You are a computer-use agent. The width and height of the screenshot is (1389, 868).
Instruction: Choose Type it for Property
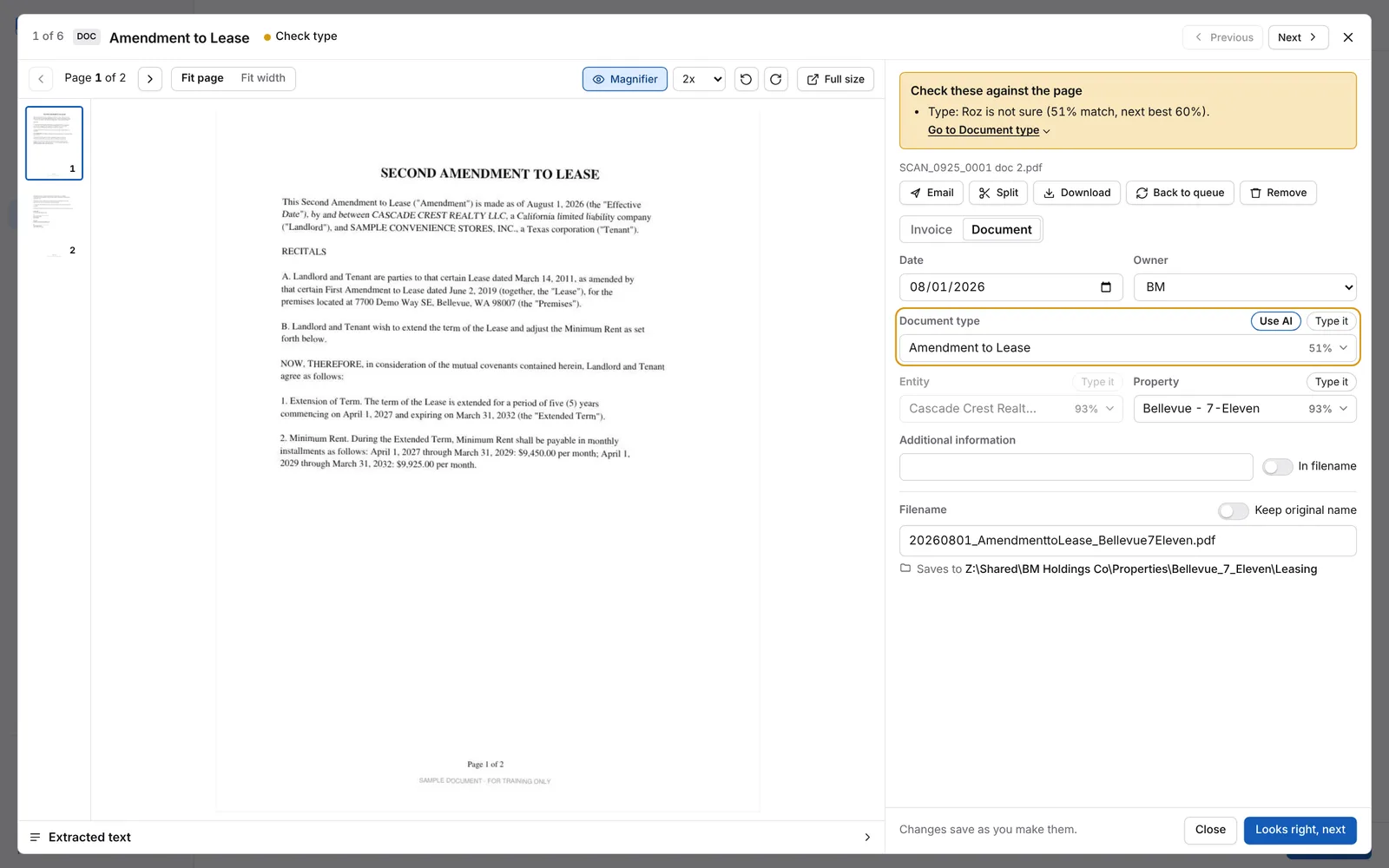coord(1331,382)
